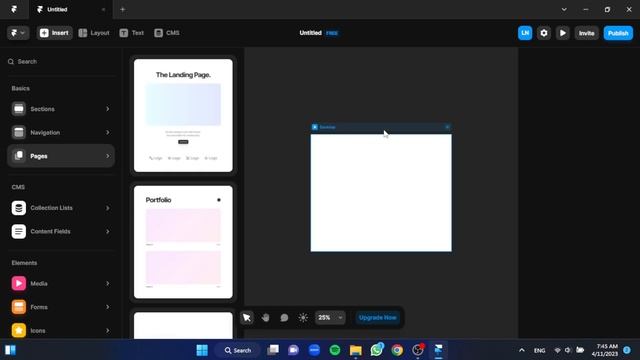The image size is (640, 360).
Task: Open the Windows Start menu
Action: tap(202, 350)
